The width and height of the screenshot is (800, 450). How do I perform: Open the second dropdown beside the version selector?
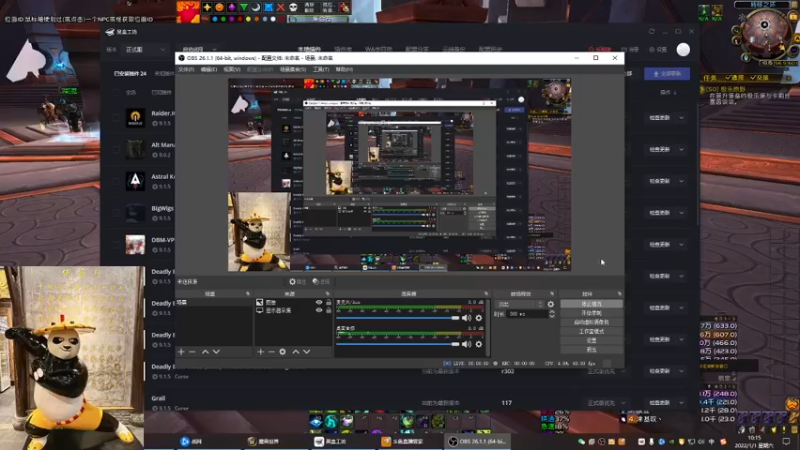(199, 49)
